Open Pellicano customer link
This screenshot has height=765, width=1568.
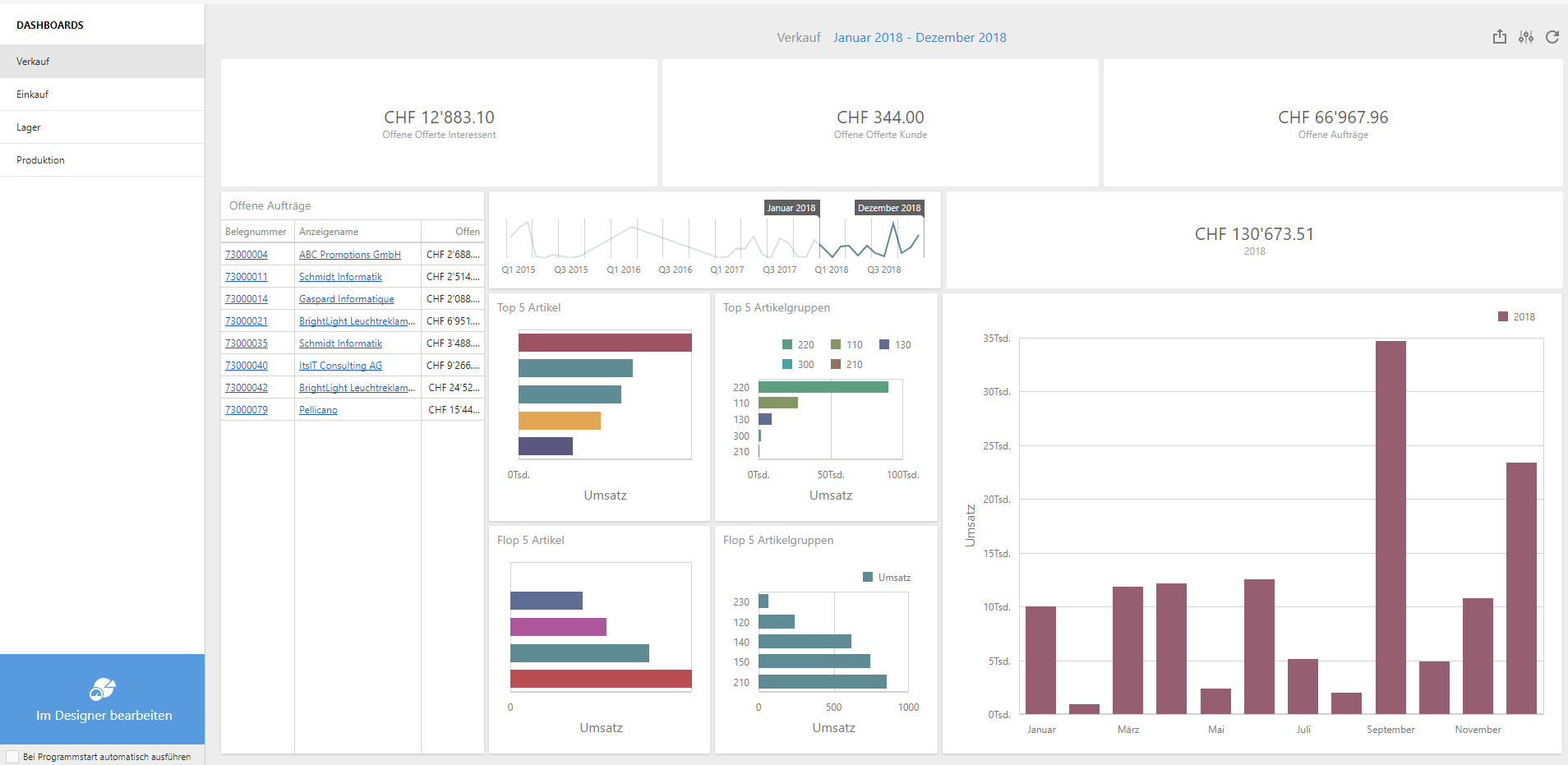(318, 410)
